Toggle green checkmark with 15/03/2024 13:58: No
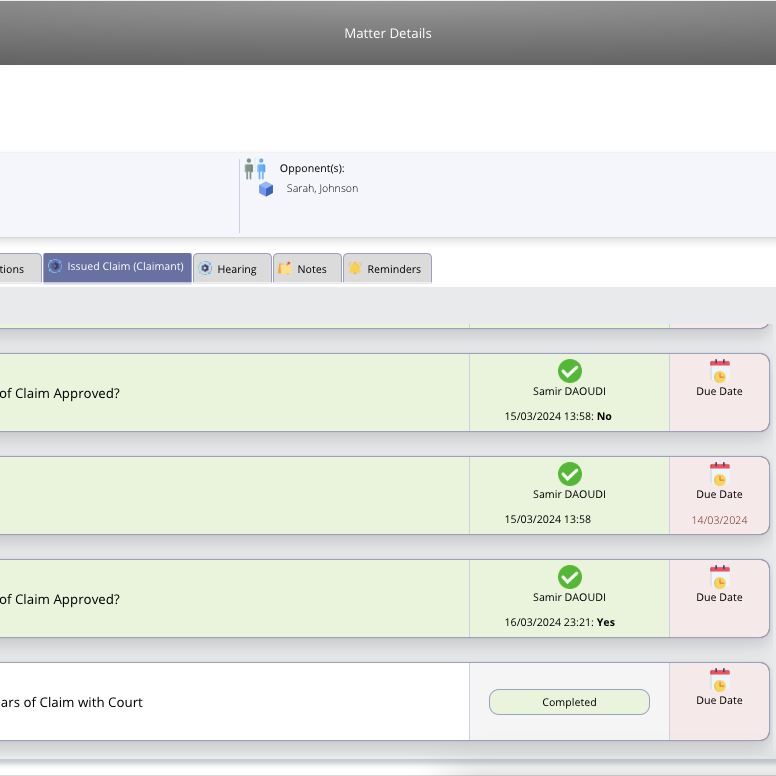This screenshot has height=776, width=776. point(570,371)
